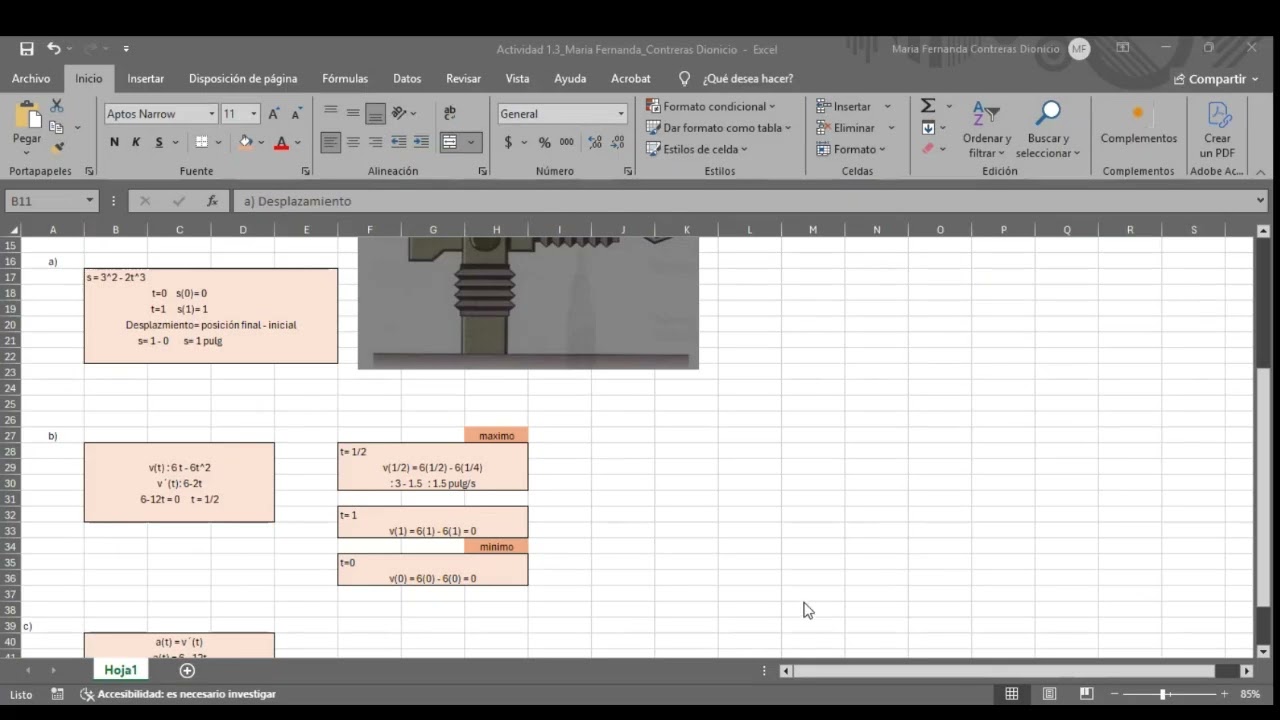The width and height of the screenshot is (1280, 720).
Task: Open the Aptos Narrow font name dropdown
Action: pyautogui.click(x=212, y=114)
